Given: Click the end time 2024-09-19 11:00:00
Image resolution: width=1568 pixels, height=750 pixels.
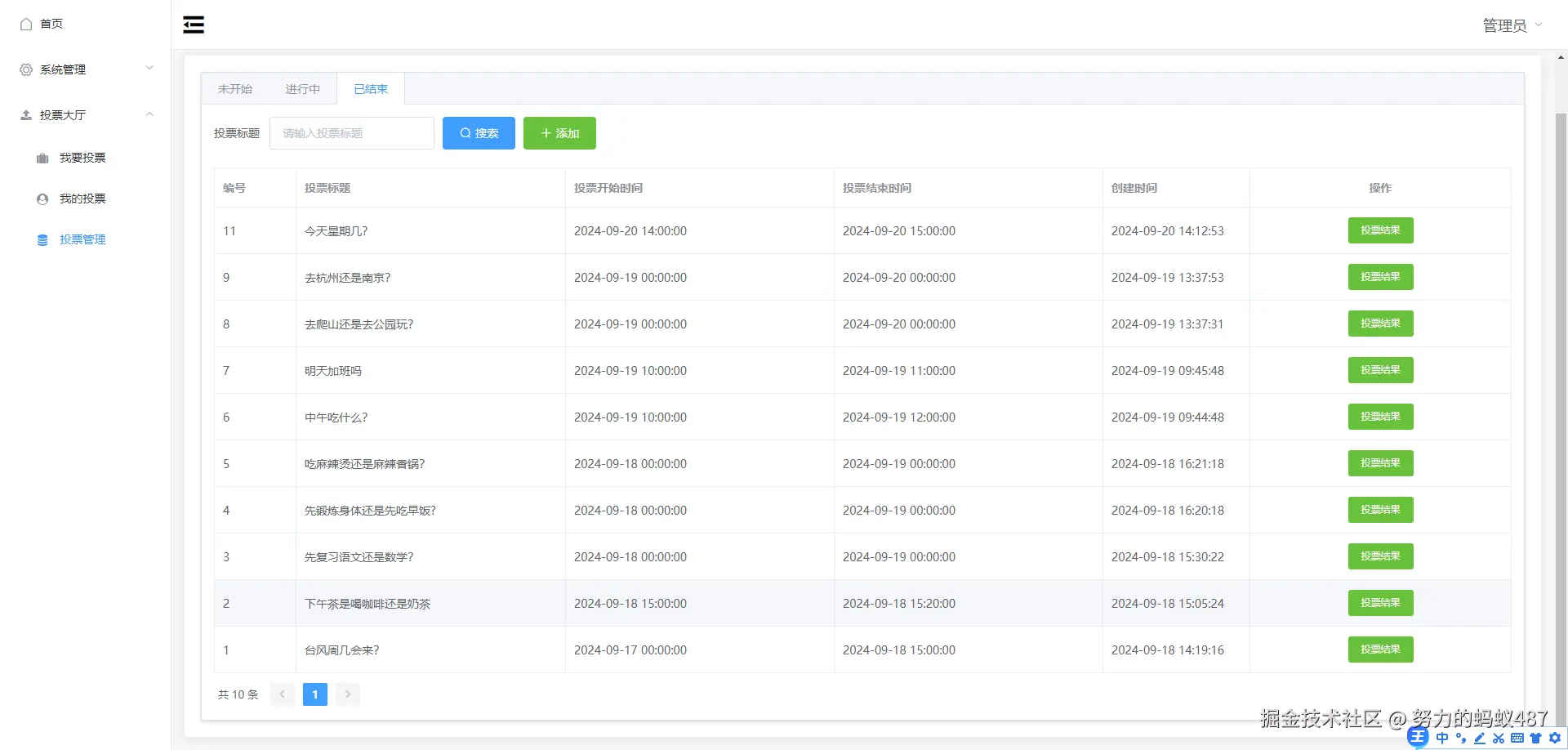Looking at the screenshot, I should (899, 371).
